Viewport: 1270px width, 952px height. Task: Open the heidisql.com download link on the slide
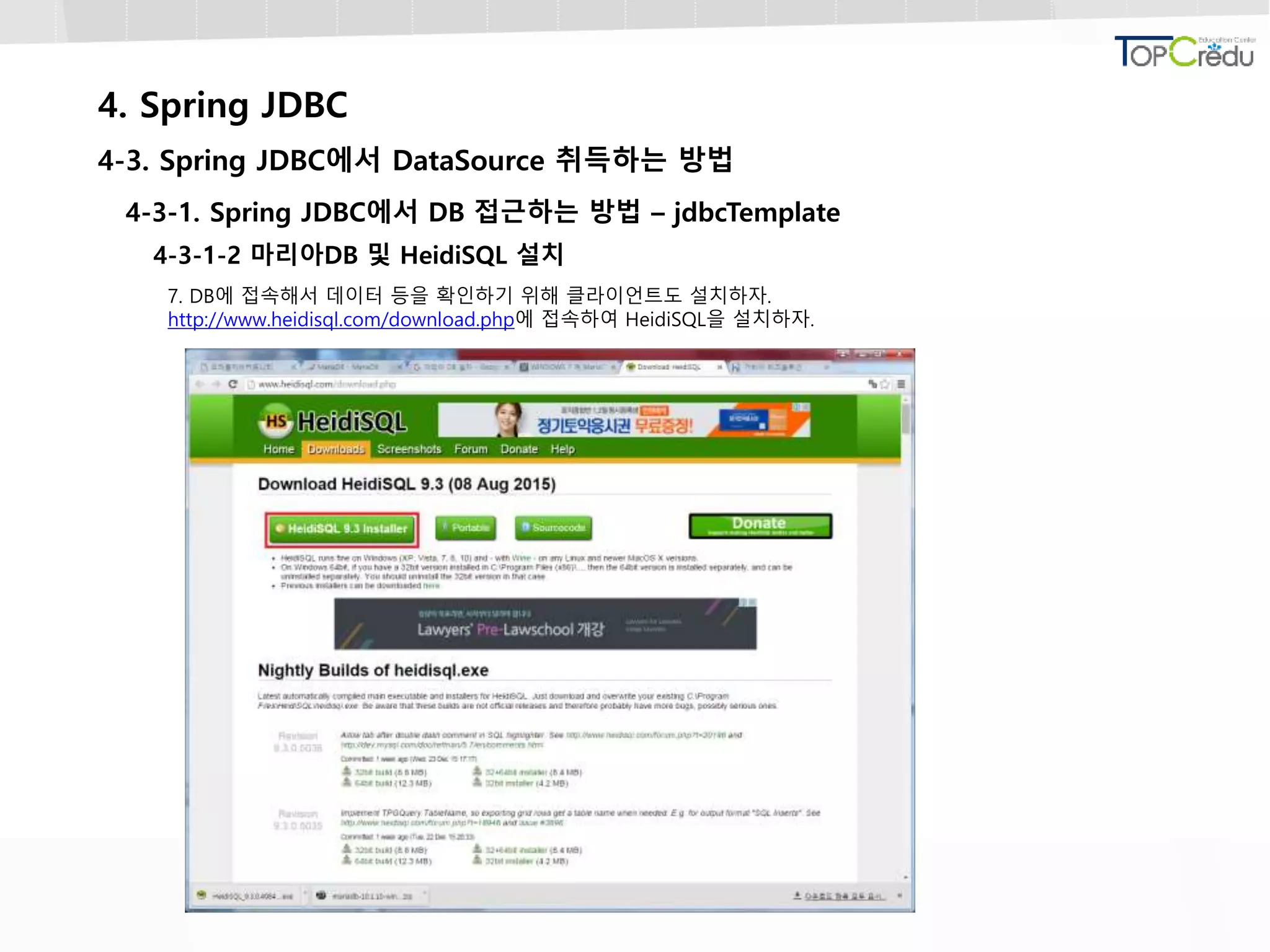pos(341,320)
